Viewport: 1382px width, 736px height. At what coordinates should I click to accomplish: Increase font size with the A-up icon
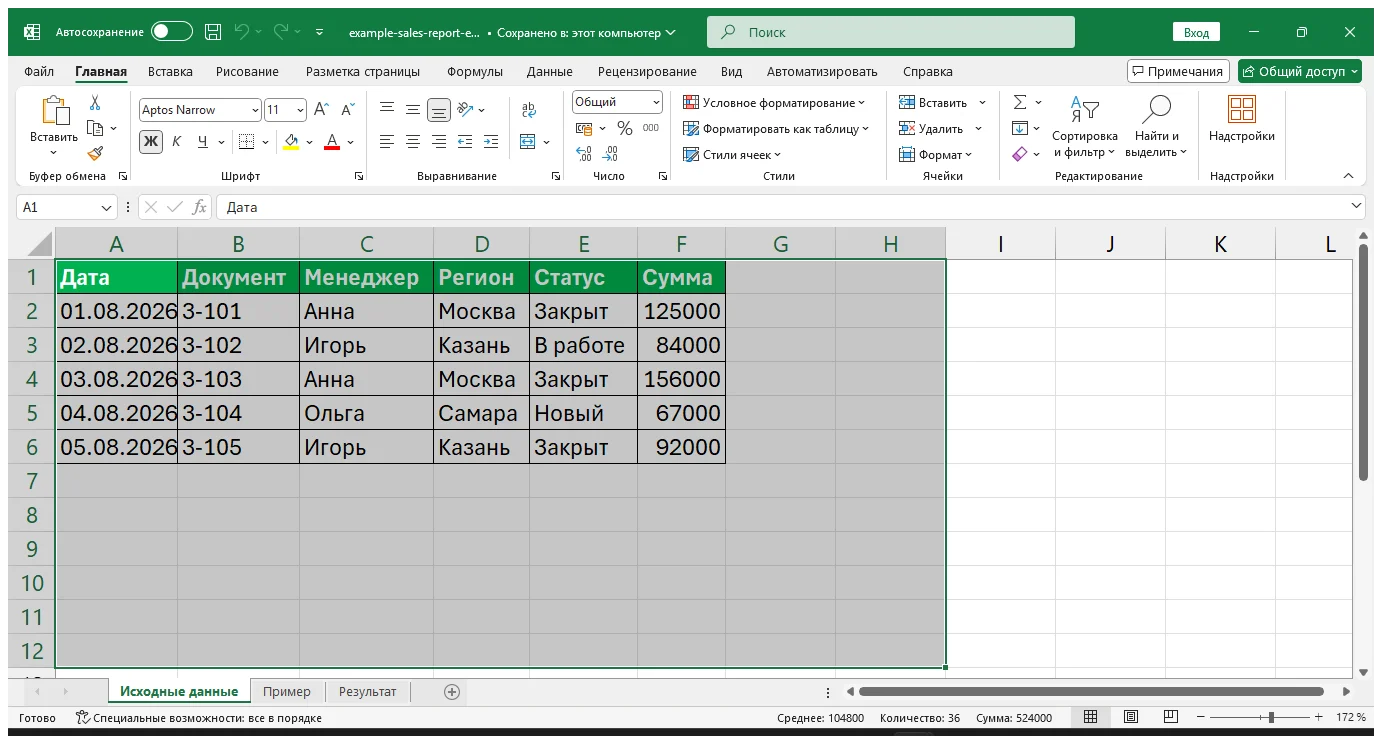coord(321,110)
